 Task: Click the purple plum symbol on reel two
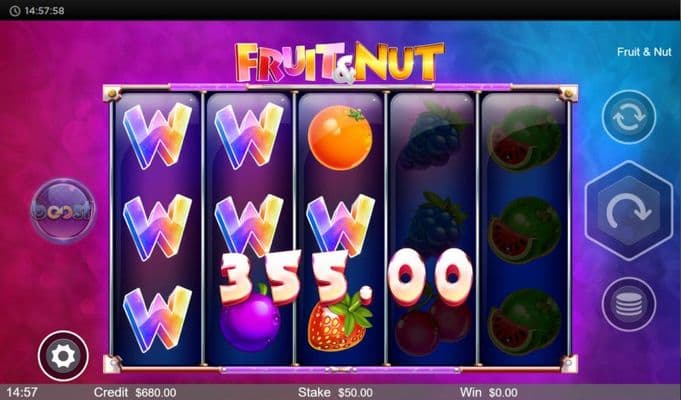(250, 317)
